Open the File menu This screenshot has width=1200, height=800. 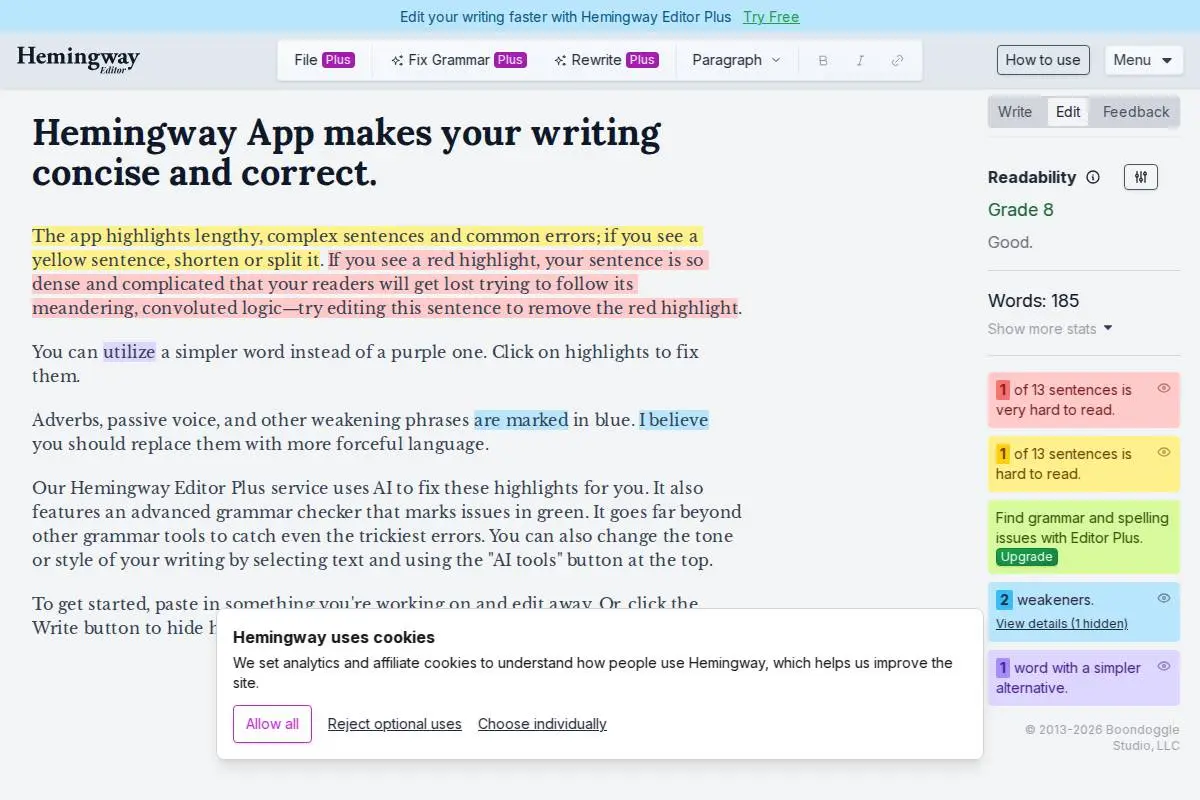[x=323, y=60]
